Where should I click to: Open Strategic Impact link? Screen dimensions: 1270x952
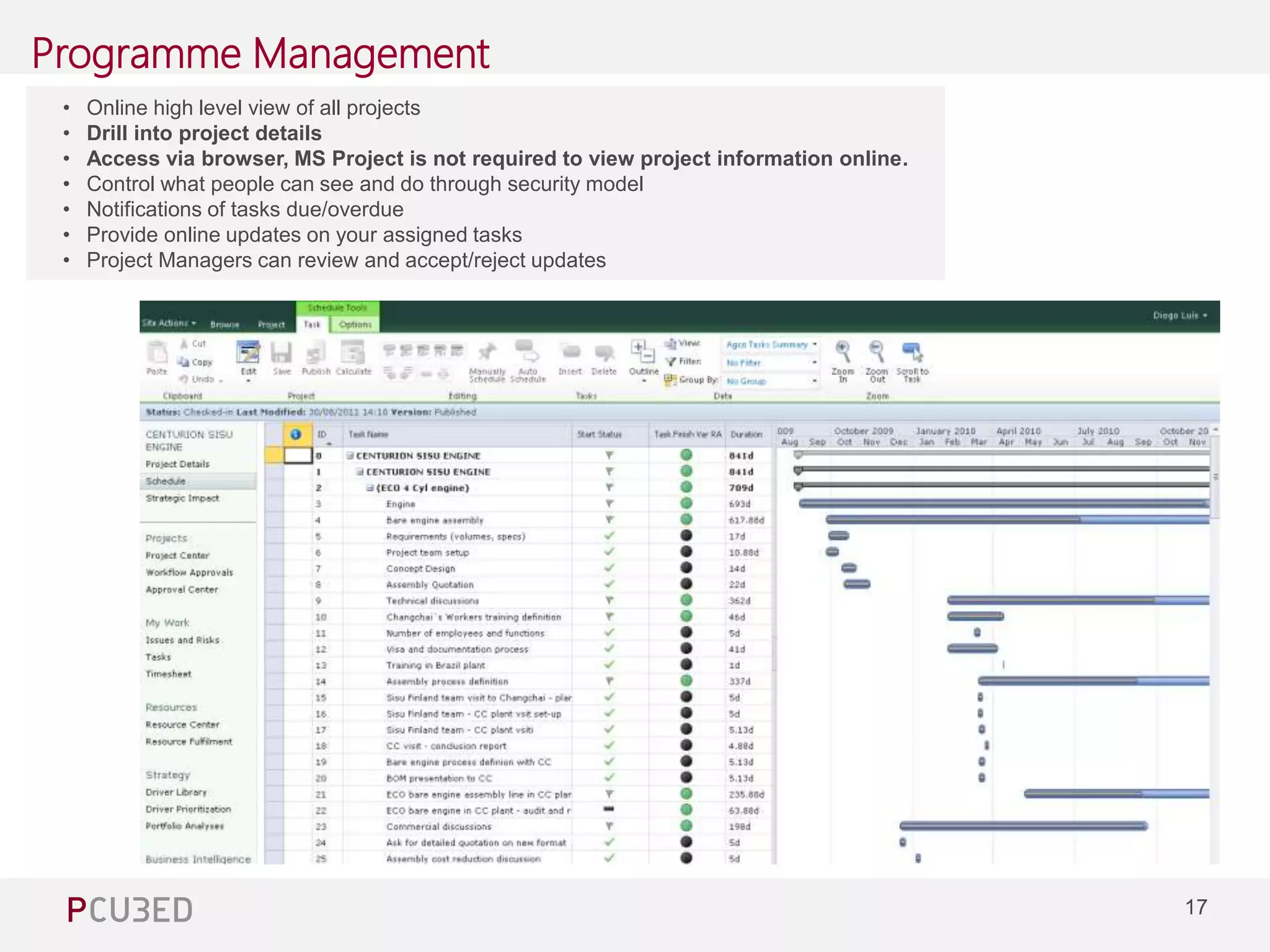182,498
